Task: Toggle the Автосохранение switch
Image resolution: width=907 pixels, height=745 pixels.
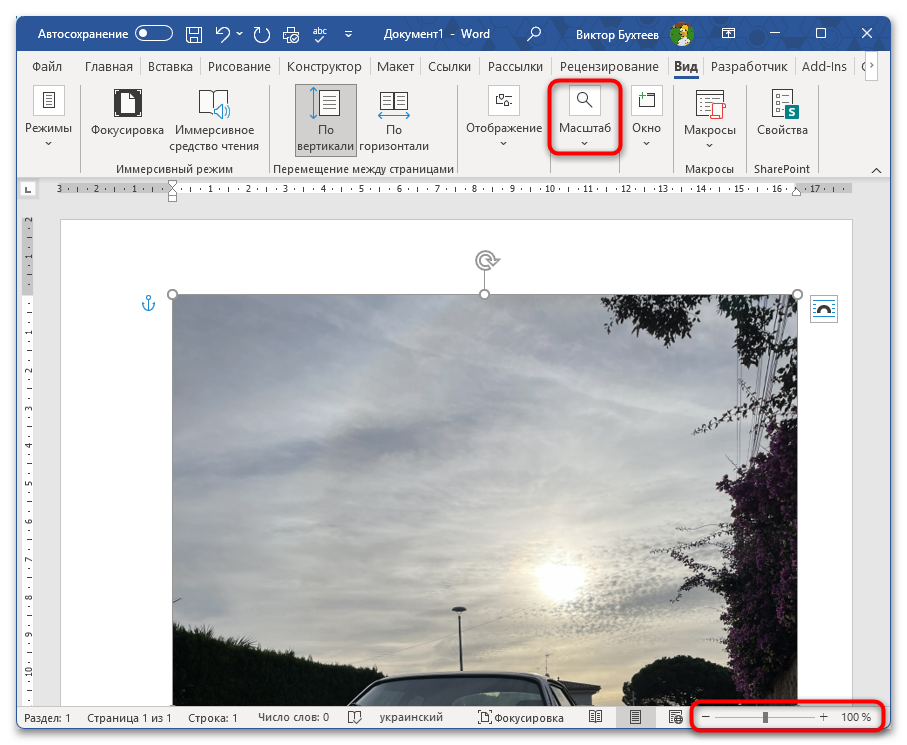Action: [x=154, y=34]
